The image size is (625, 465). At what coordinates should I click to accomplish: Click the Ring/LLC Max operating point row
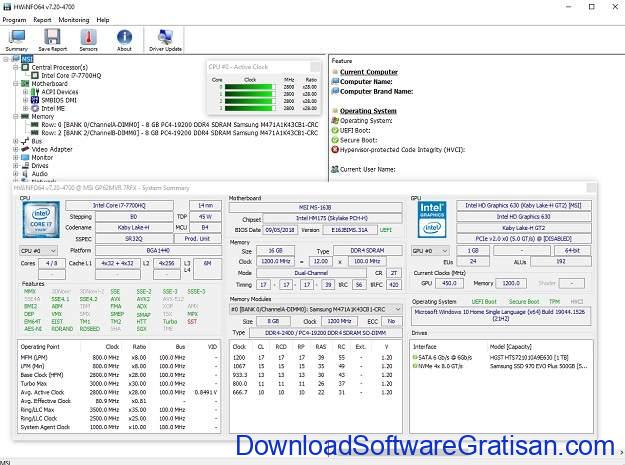coord(119,410)
